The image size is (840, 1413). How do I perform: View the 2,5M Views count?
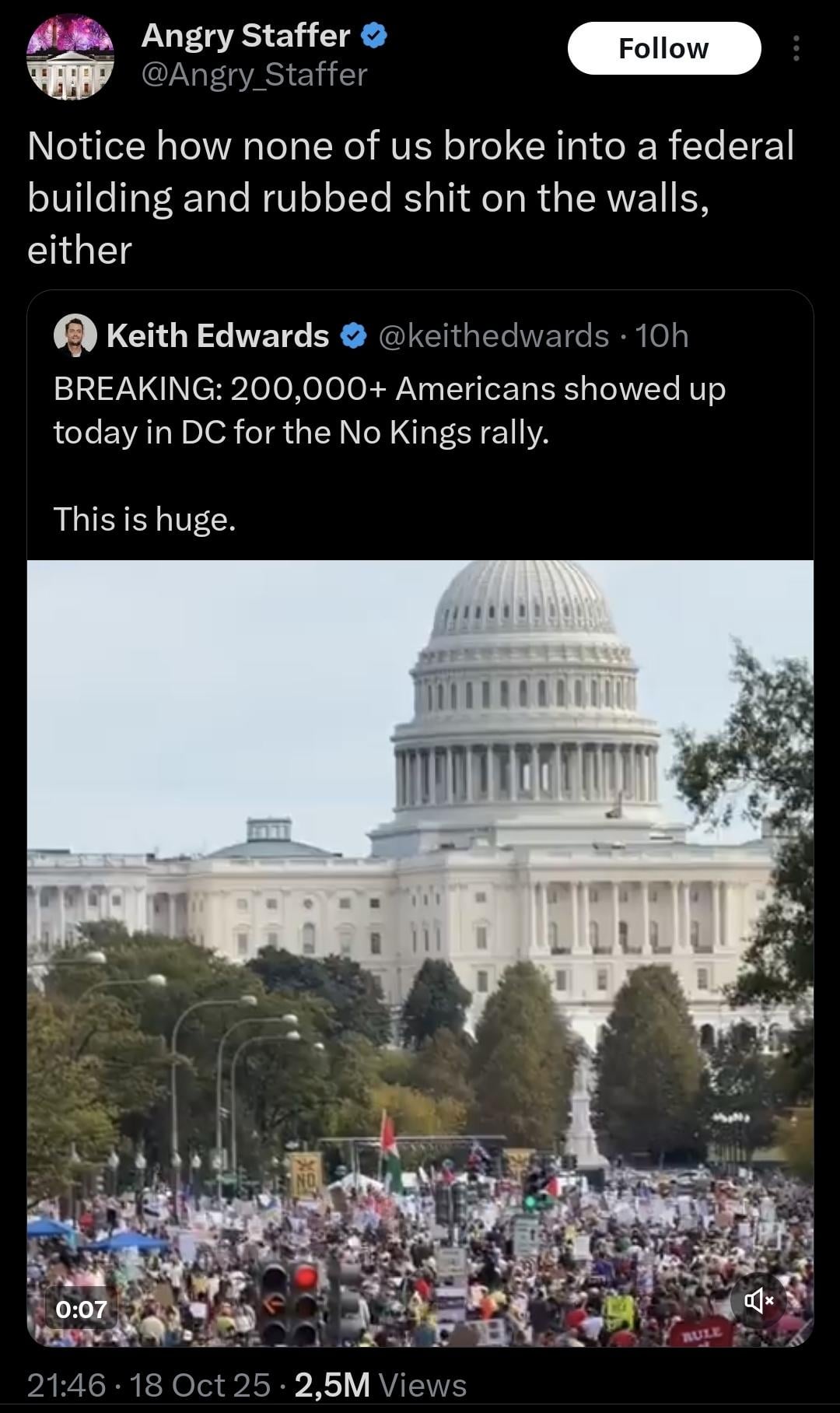pyautogui.click(x=380, y=1385)
